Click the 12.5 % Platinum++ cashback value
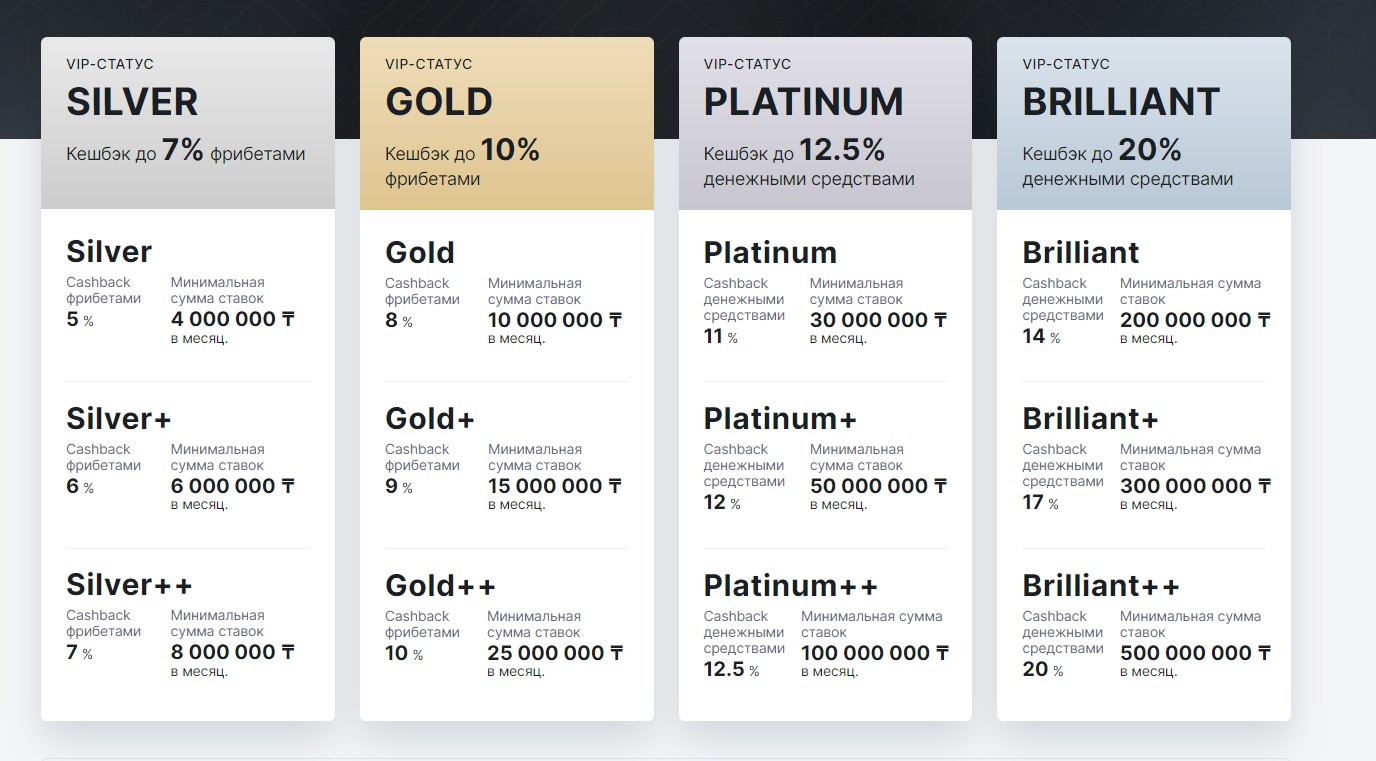Image resolution: width=1376 pixels, height=761 pixels. tap(731, 670)
